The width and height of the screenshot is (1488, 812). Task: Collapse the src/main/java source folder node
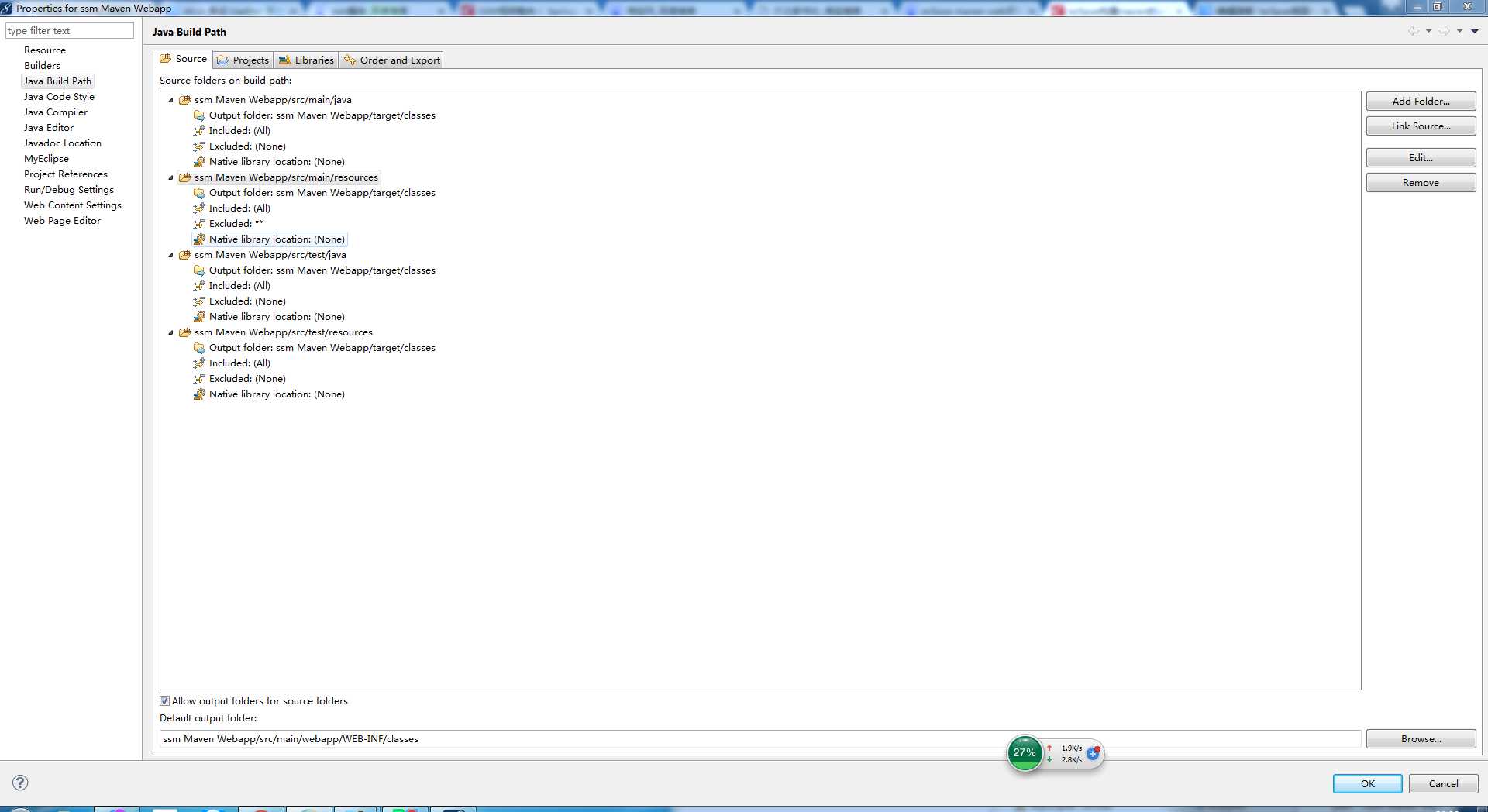pyautogui.click(x=170, y=100)
